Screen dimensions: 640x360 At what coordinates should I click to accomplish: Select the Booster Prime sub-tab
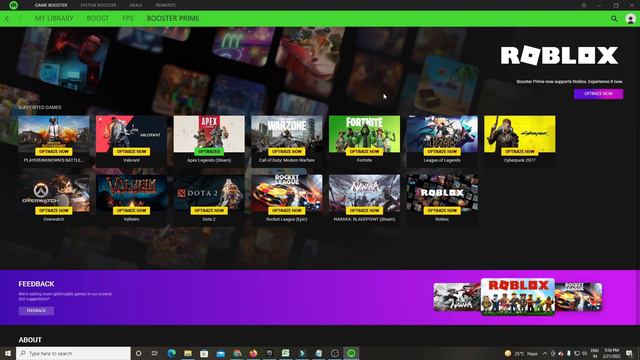pyautogui.click(x=173, y=18)
